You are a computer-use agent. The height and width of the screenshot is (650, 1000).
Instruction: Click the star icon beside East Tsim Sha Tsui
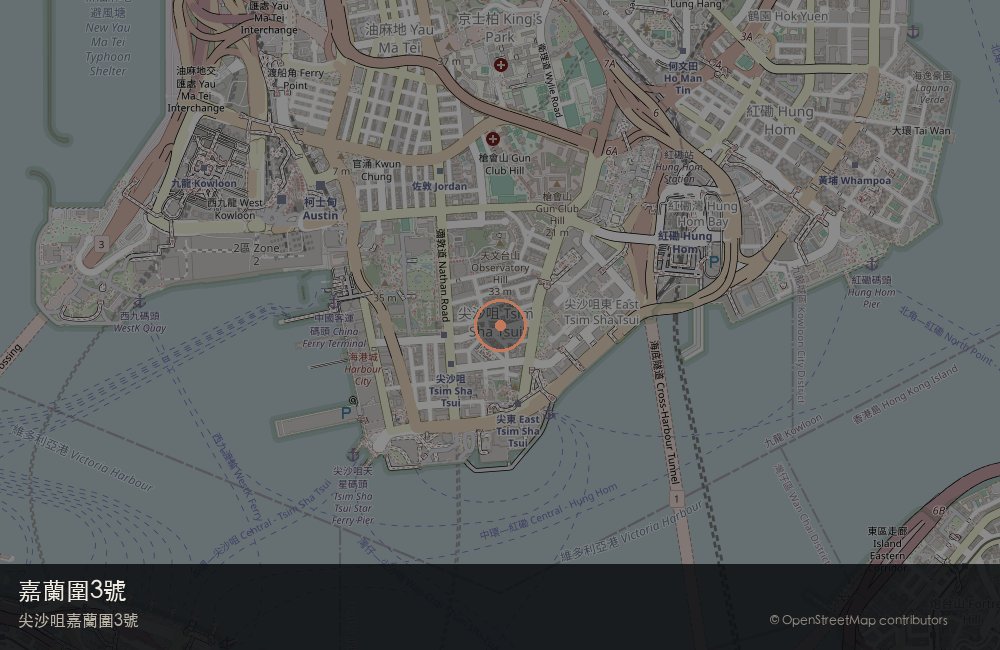(x=552, y=416)
